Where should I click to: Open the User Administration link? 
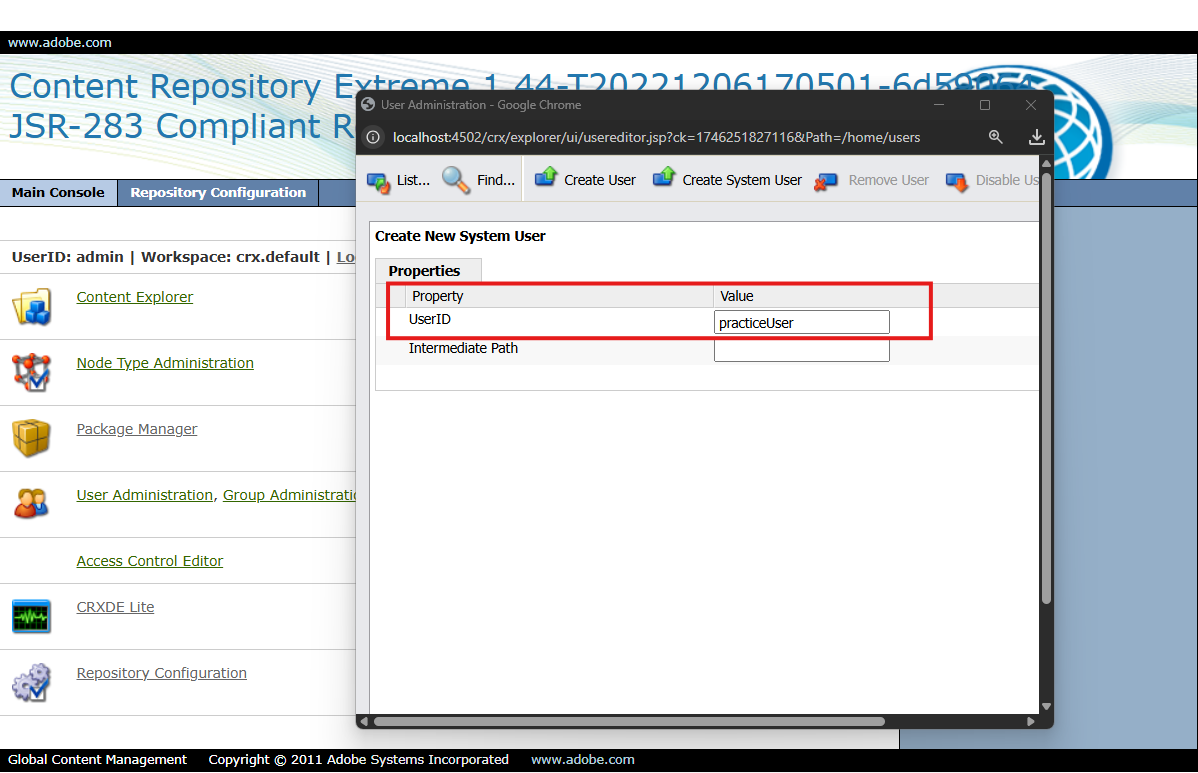pyautogui.click(x=144, y=495)
